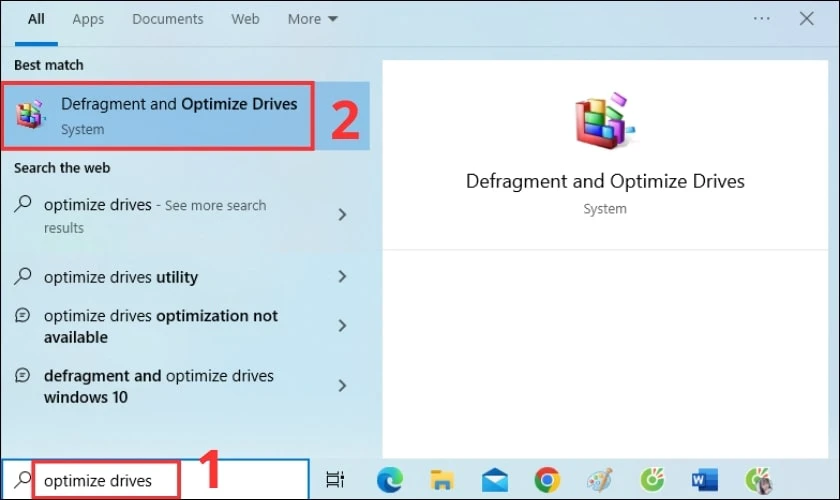Click the search icon beside optimize drives utility
The height and width of the screenshot is (500, 840).
click(x=23, y=276)
